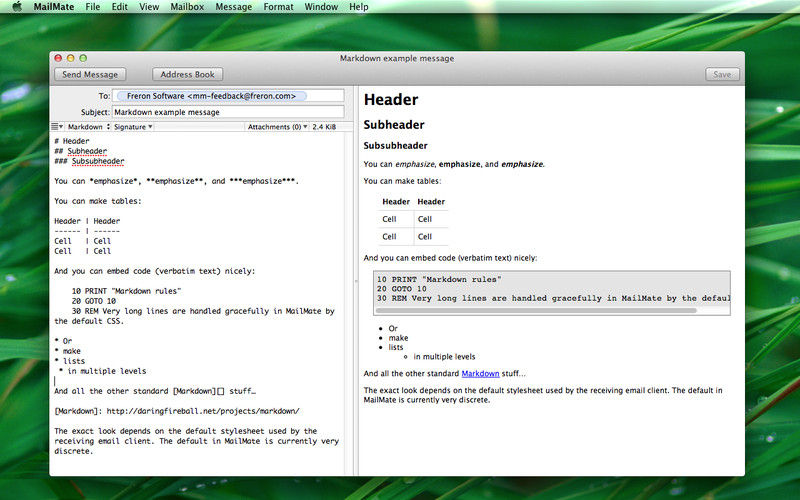The image size is (800, 500).
Task: Click the large 'Header' heading in the preview
Action: 391,99
